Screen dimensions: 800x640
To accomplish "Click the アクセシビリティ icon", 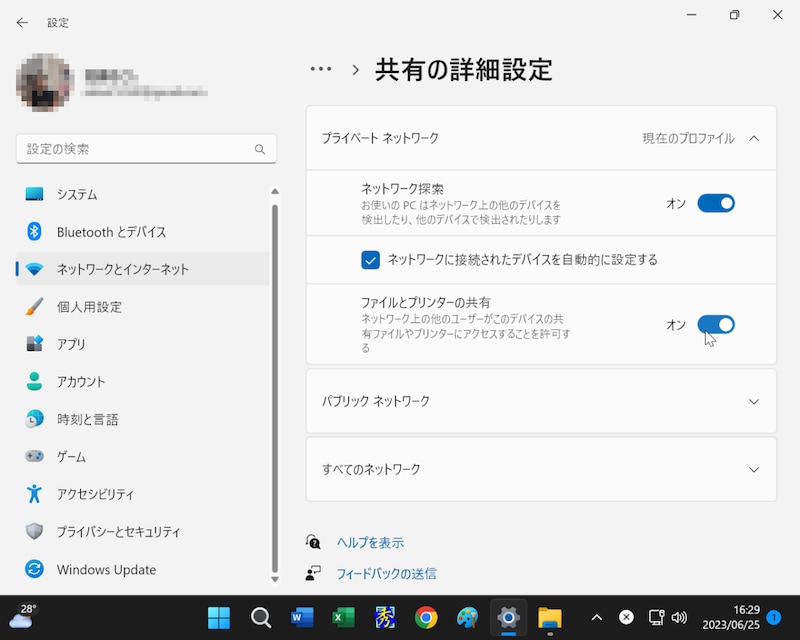I will 35,494.
